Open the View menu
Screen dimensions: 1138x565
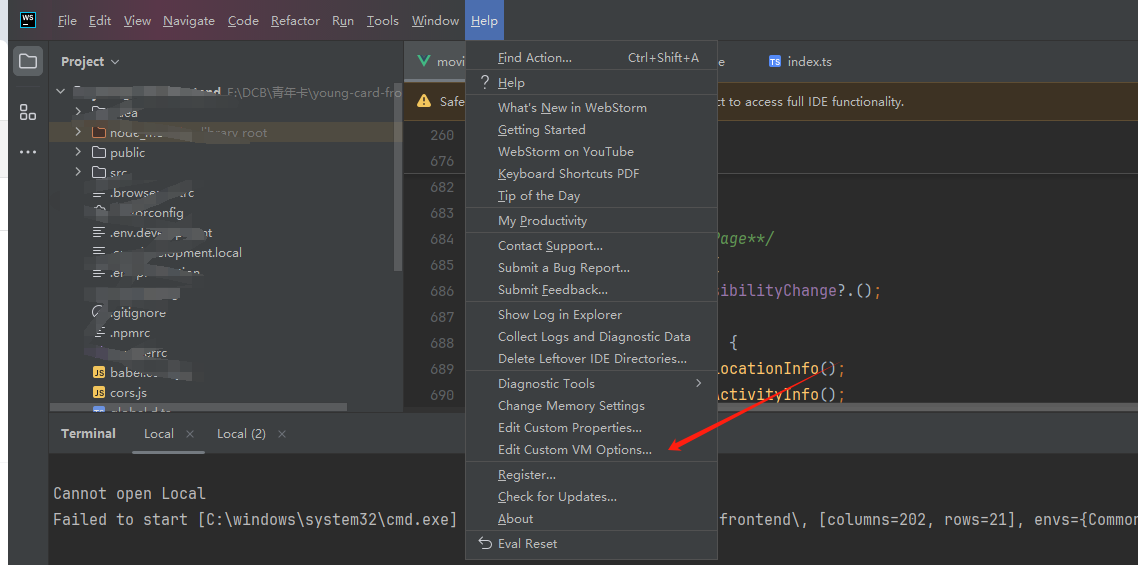coord(137,20)
